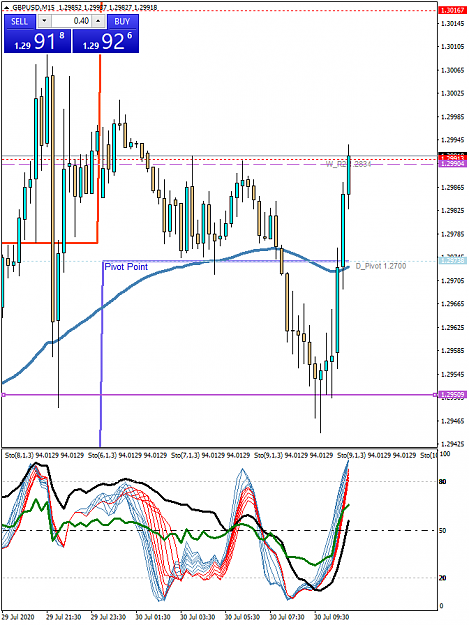469x625 pixels.
Task: Click the light blue 1.29738 price tag
Action: pyautogui.click(x=452, y=260)
